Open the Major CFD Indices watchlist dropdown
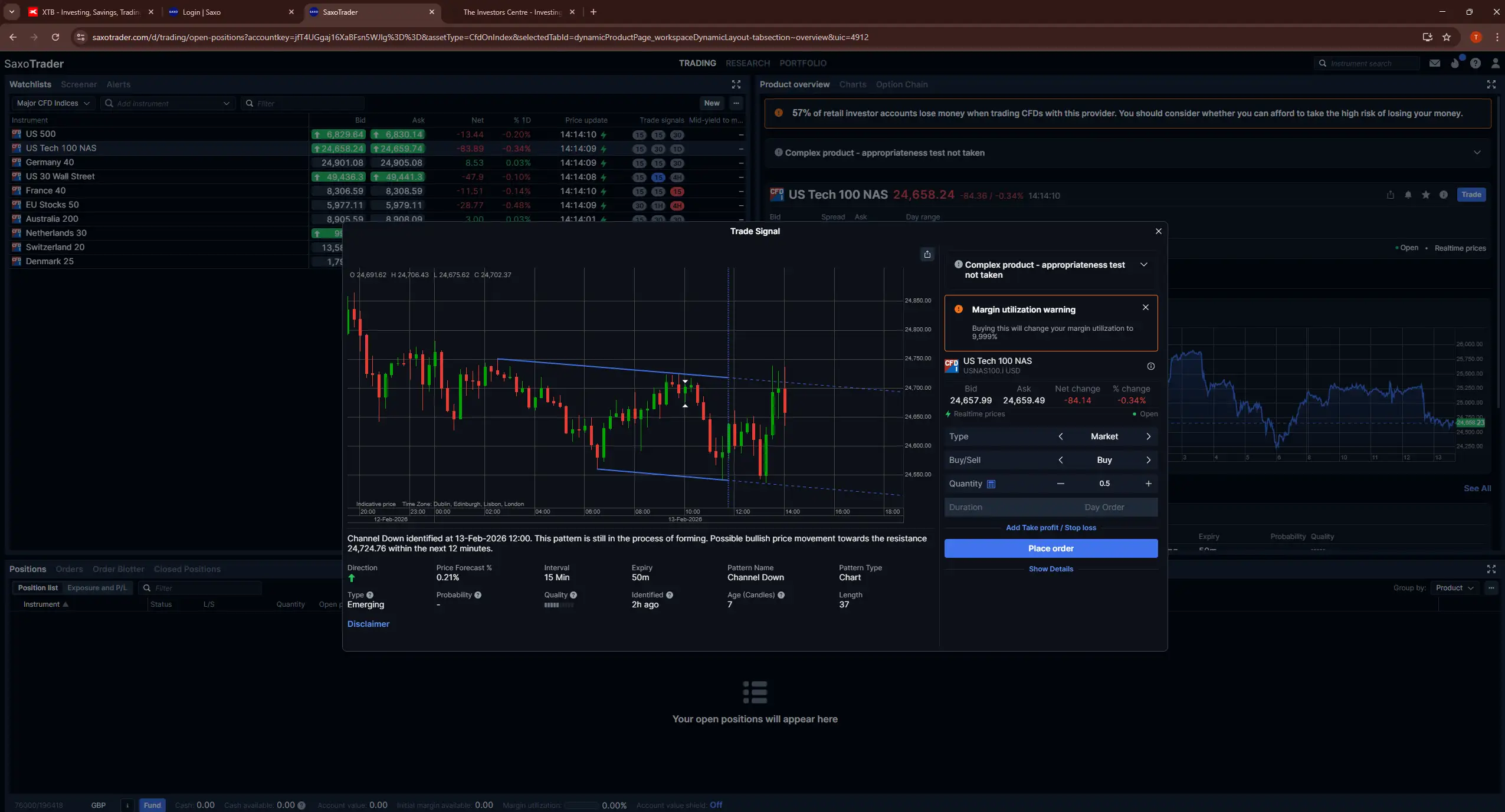The image size is (1505, 812). pyautogui.click(x=53, y=103)
